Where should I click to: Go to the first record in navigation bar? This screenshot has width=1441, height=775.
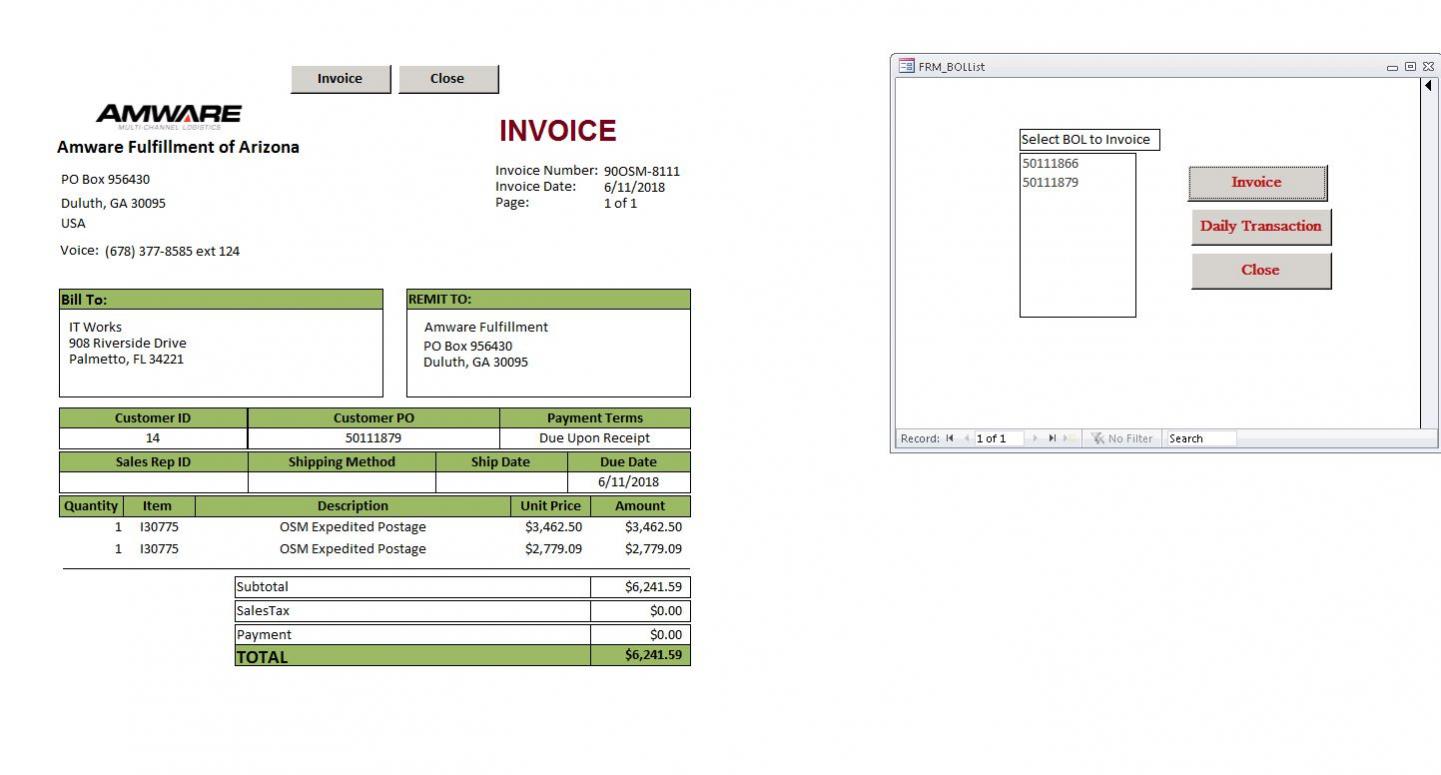pyautogui.click(x=949, y=438)
